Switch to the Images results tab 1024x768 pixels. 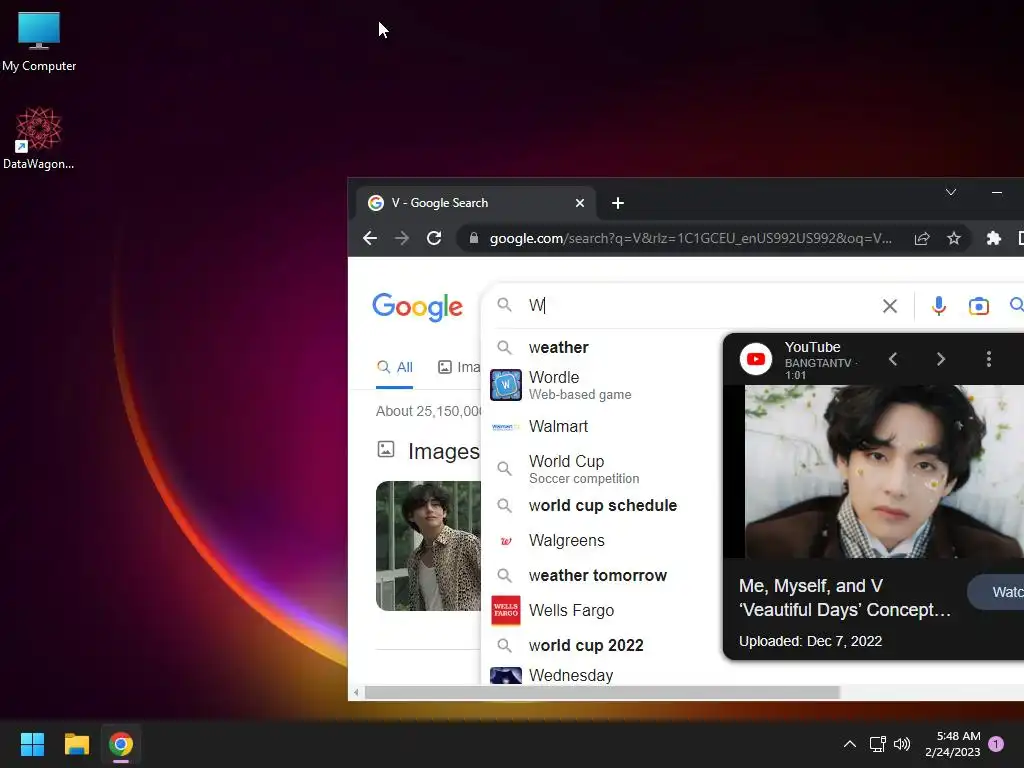click(459, 367)
